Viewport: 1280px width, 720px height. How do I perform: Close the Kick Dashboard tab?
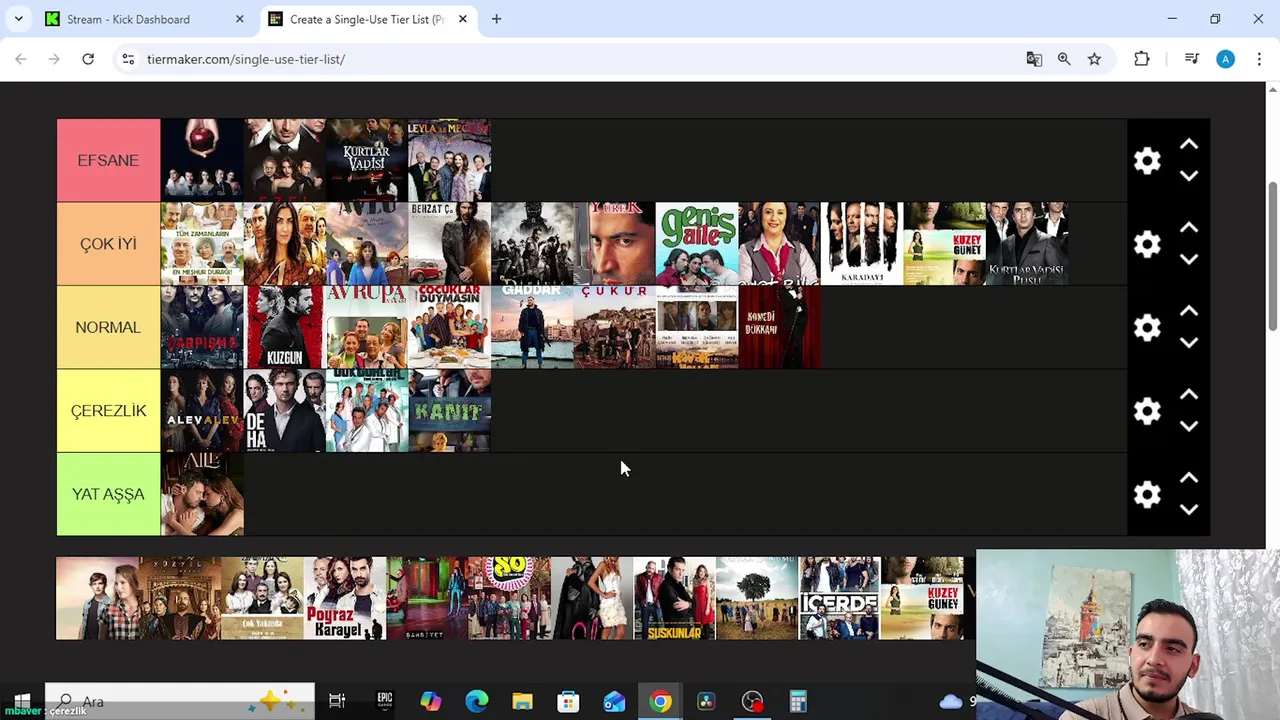239,19
